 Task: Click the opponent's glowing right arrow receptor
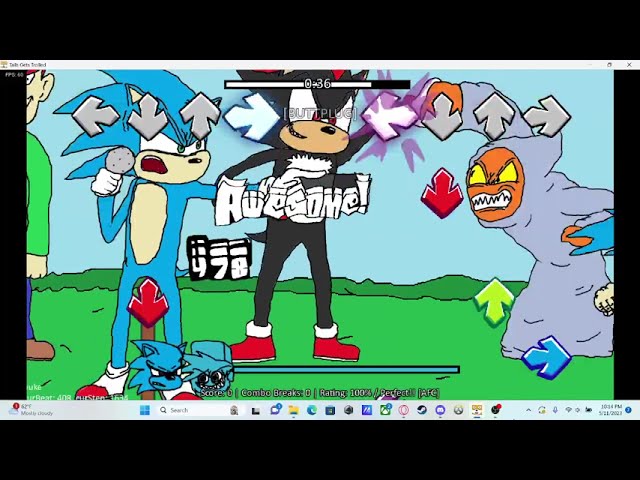252,116
